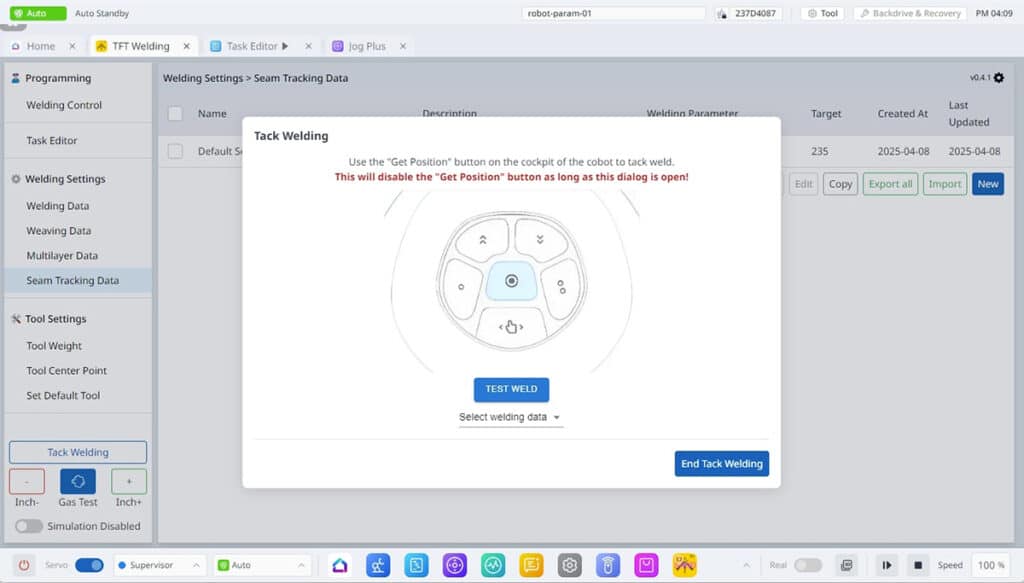This screenshot has width=1024, height=583.
Task: Open the Select welding data dropdown
Action: (511, 417)
